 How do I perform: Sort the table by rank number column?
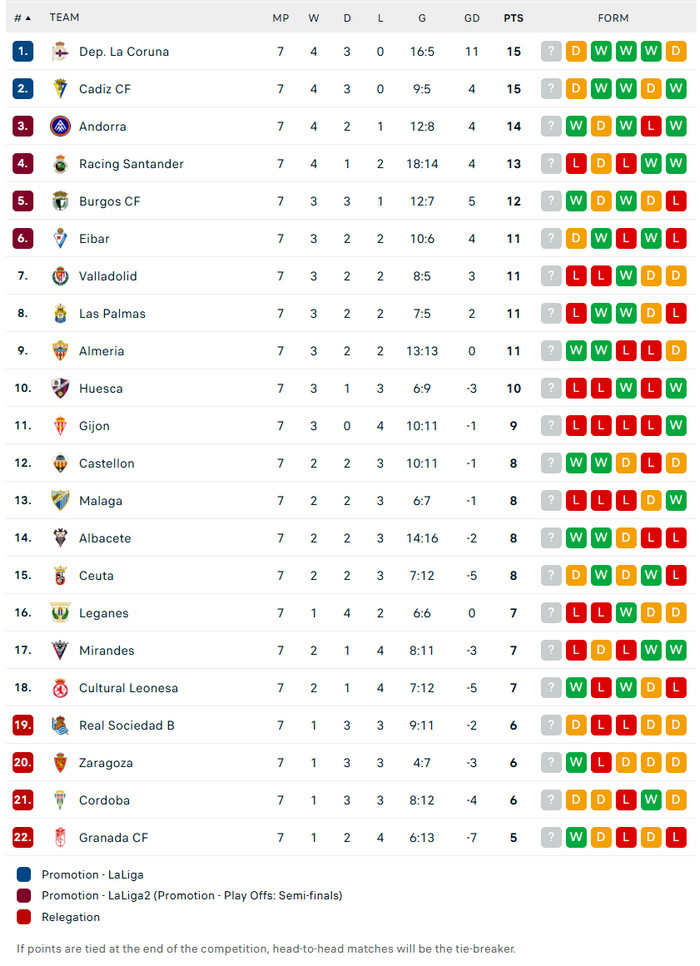pos(22,18)
